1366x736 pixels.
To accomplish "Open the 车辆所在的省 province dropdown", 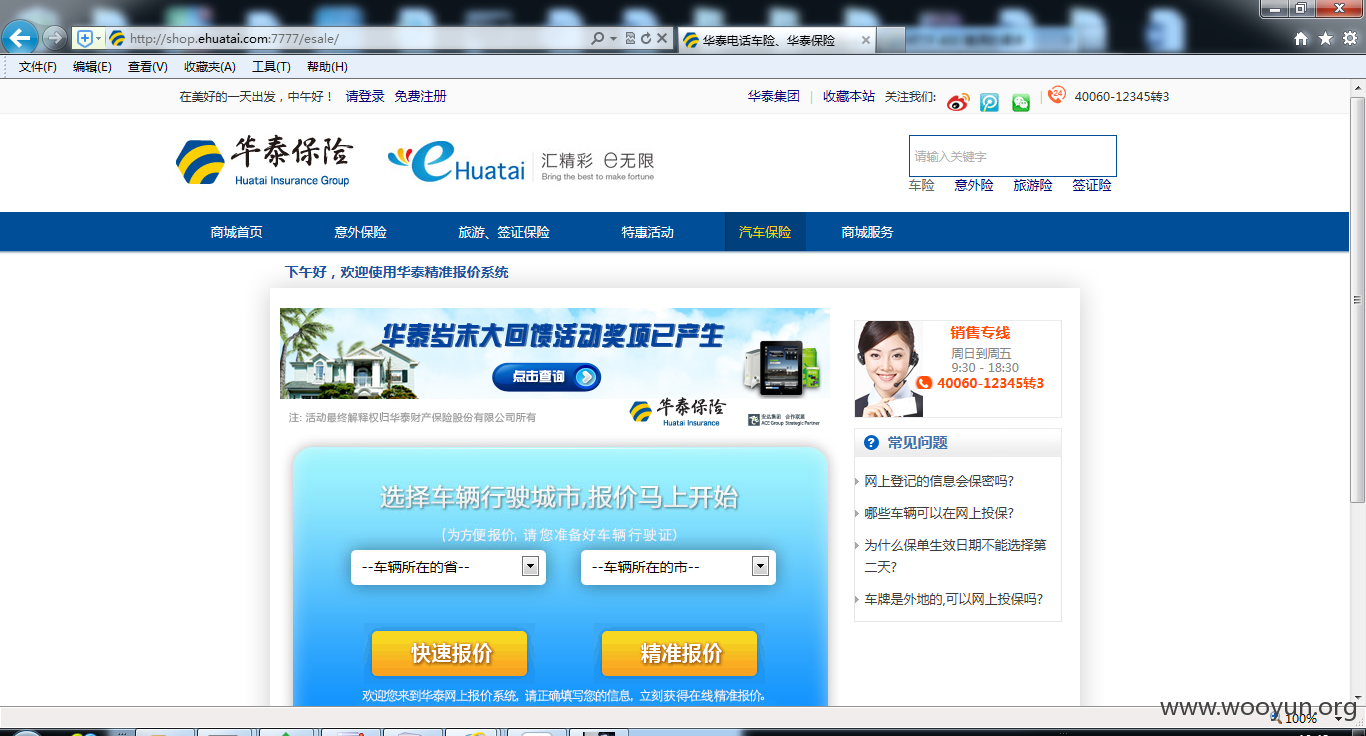I will pyautogui.click(x=448, y=567).
